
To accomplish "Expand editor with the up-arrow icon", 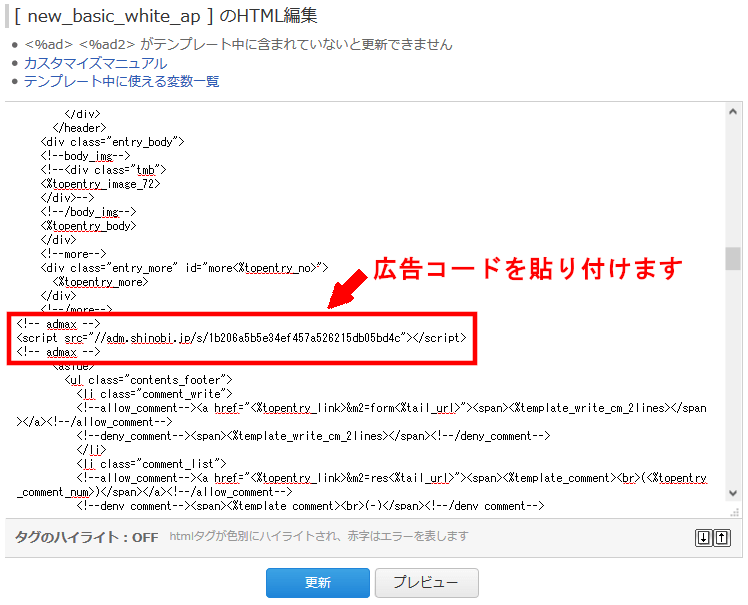I will pyautogui.click(x=722, y=538).
